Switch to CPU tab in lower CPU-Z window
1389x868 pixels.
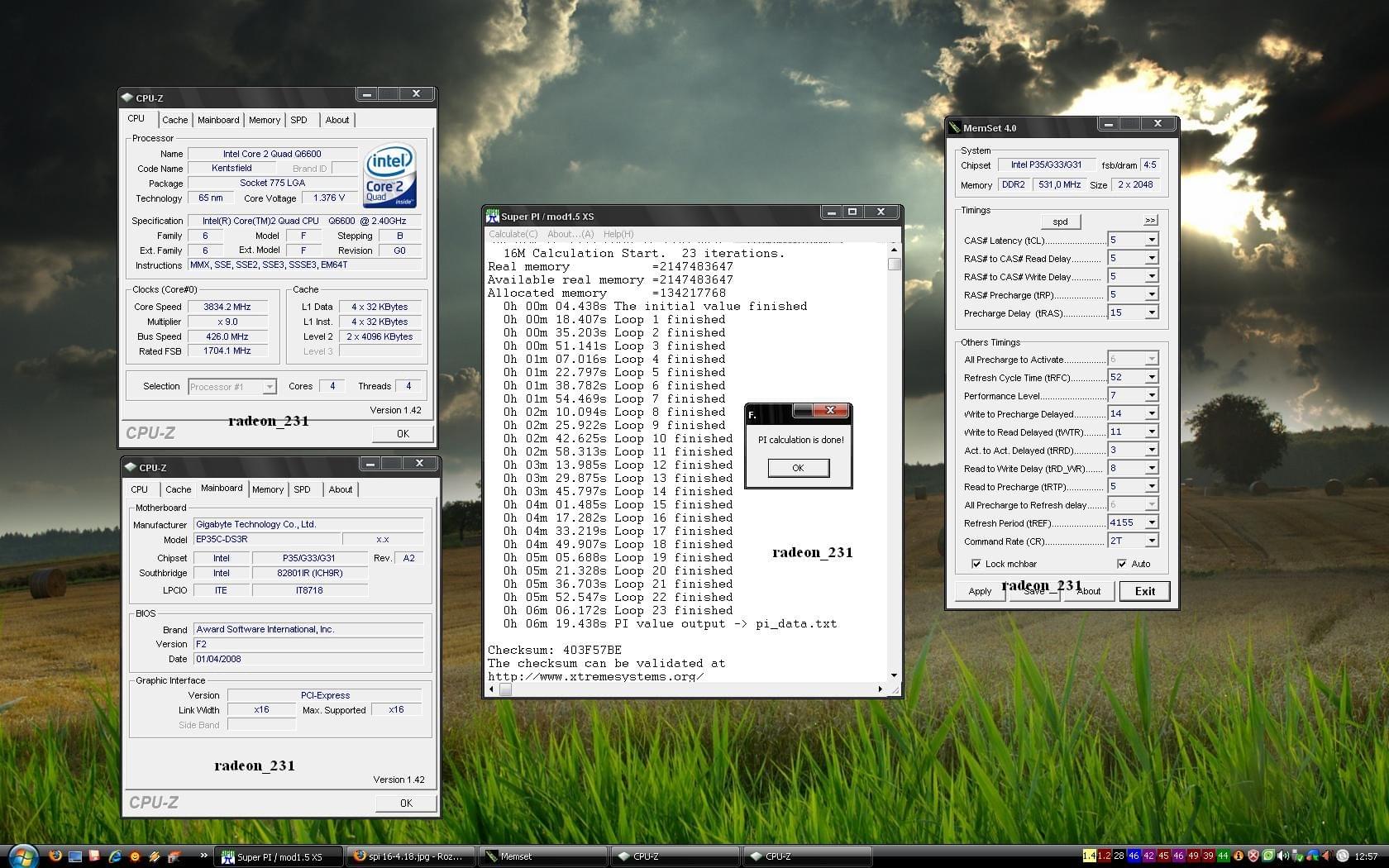(x=139, y=489)
